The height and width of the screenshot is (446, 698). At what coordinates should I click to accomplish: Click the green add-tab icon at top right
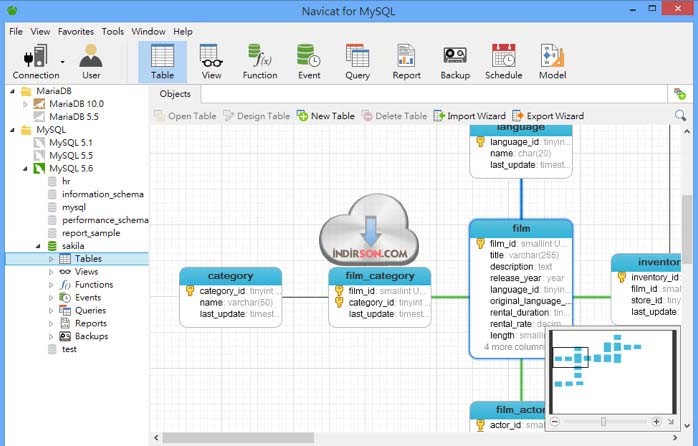(x=680, y=94)
